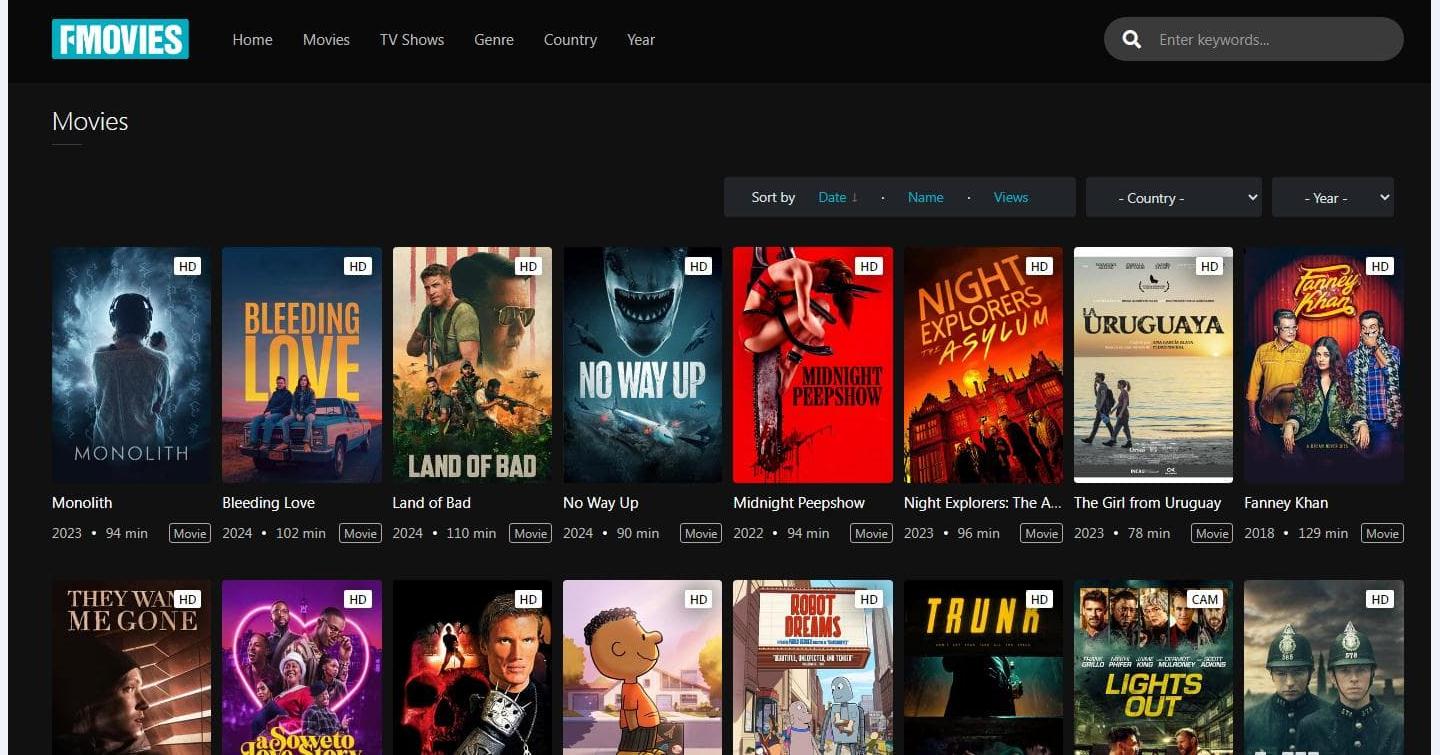Select the Robot Dreams poster thumbnail
This screenshot has height=755, width=1440.
click(x=813, y=667)
